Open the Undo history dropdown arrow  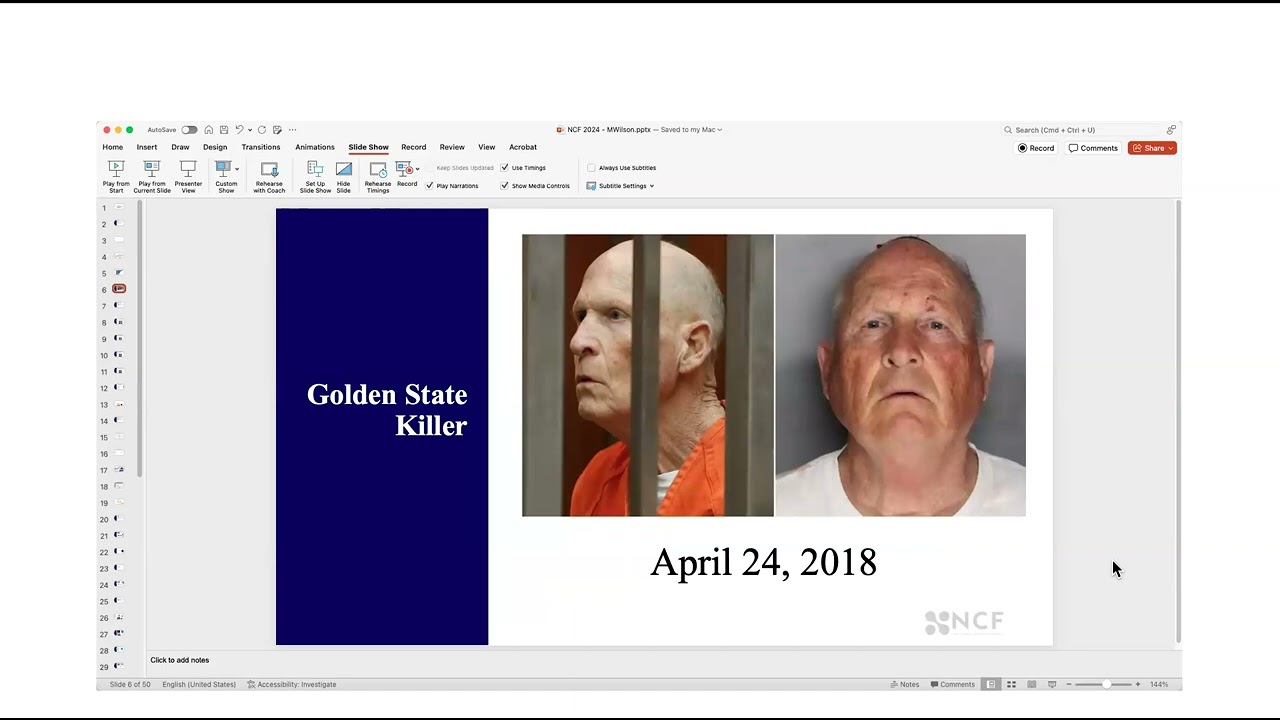tap(250, 130)
